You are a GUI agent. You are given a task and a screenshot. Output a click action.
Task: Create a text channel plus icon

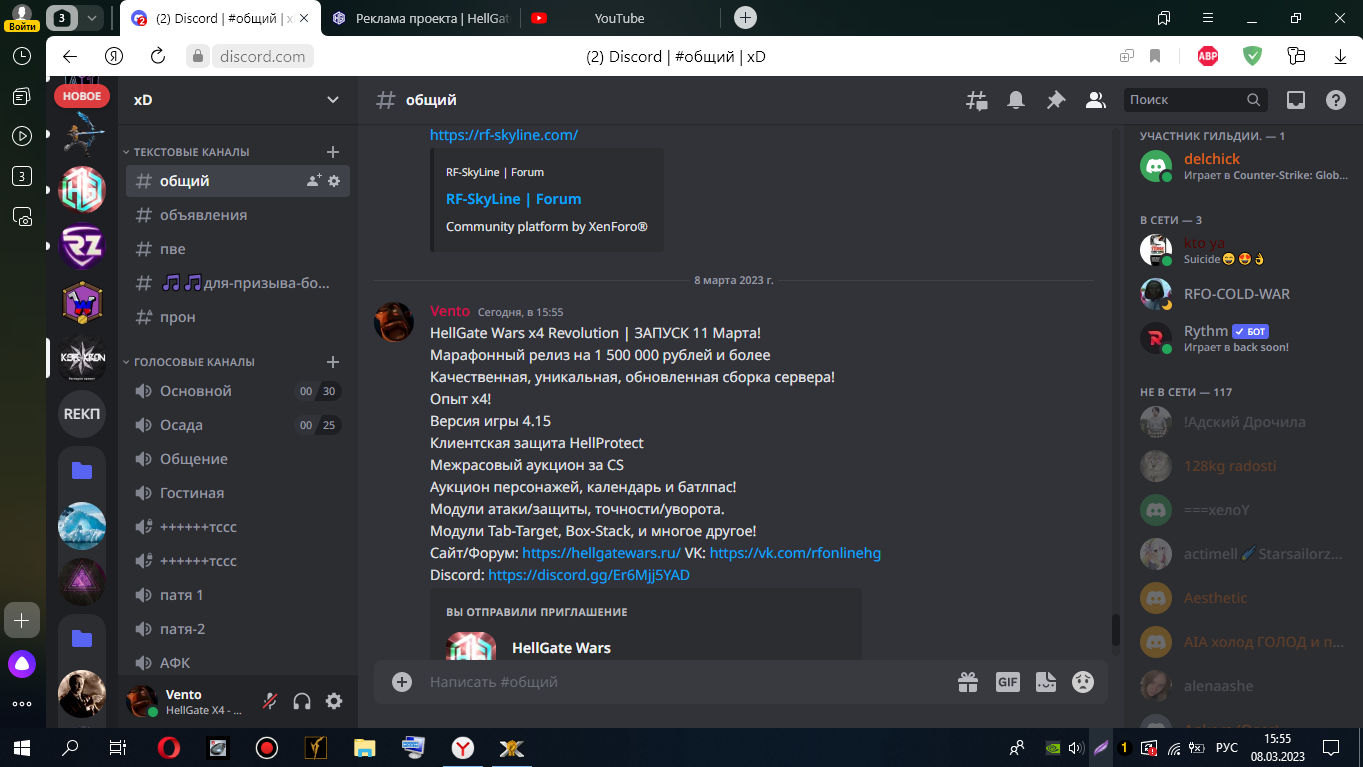pyautogui.click(x=333, y=152)
